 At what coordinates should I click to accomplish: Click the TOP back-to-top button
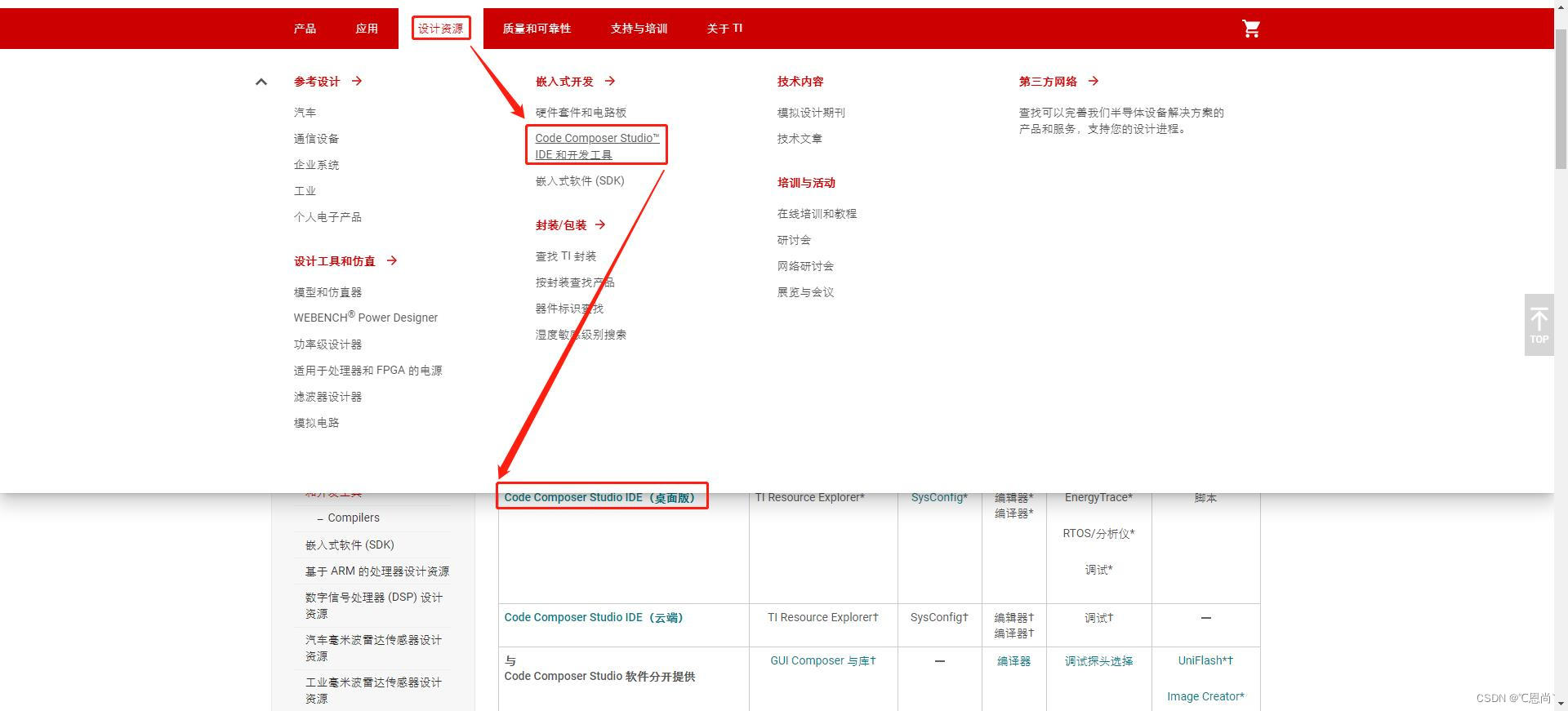tap(1539, 325)
